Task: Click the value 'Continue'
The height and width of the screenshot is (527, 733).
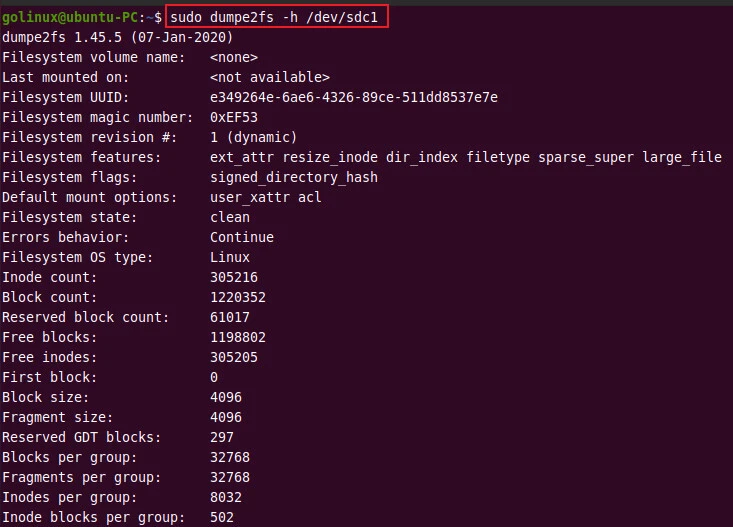Action: 242,238
